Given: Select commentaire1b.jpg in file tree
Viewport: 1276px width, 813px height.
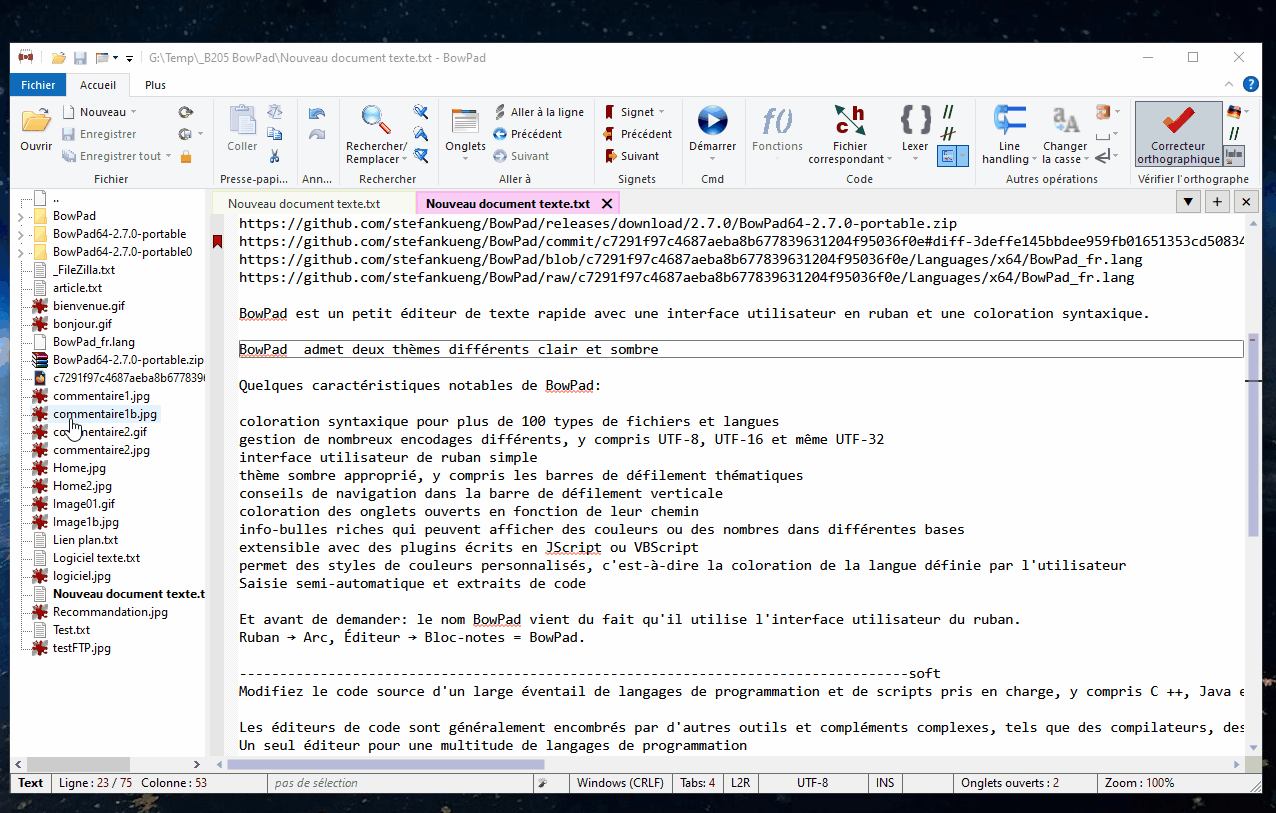Looking at the screenshot, I should click(105, 414).
